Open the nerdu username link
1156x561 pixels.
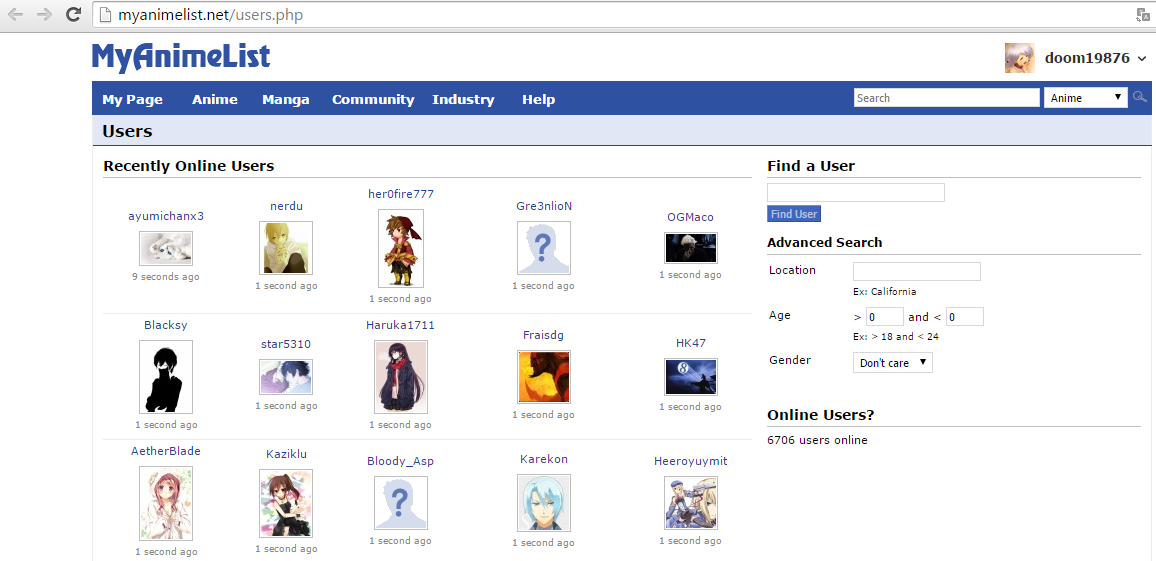click(x=286, y=206)
